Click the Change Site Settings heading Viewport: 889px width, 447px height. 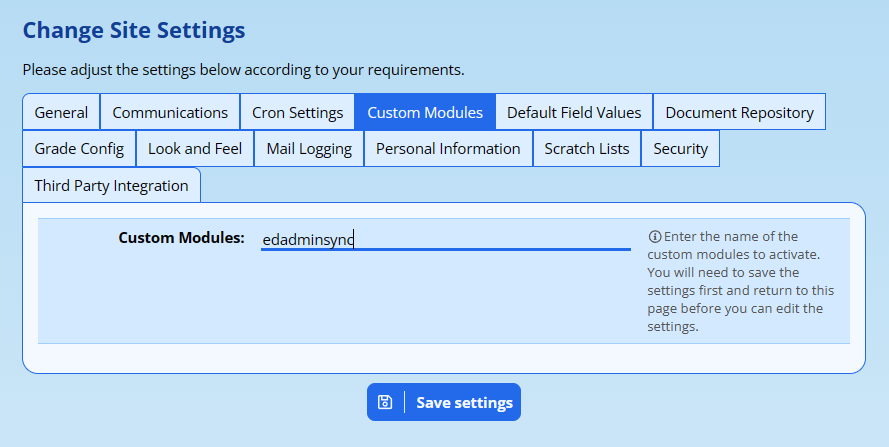click(133, 30)
